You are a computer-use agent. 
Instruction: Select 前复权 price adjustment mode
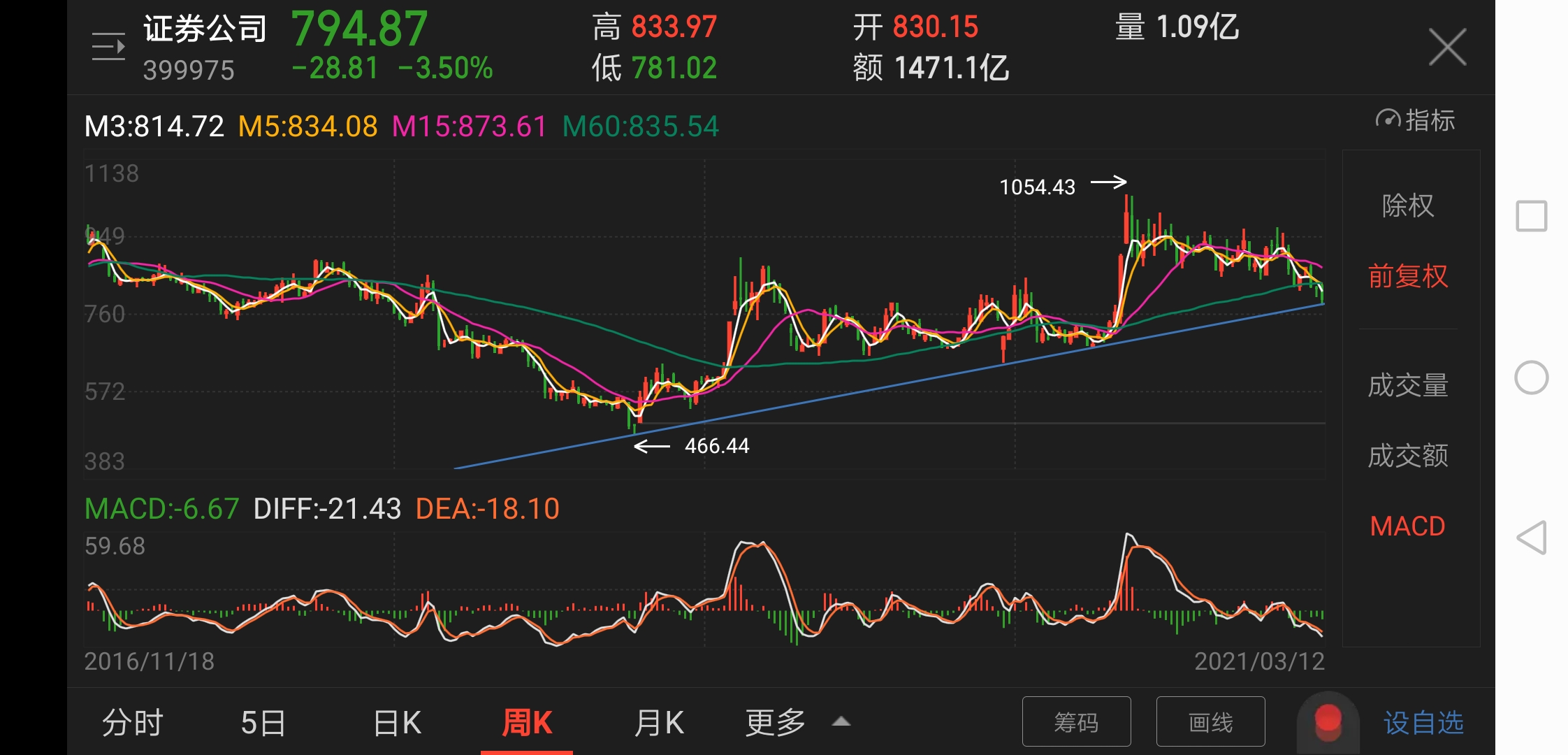1408,276
